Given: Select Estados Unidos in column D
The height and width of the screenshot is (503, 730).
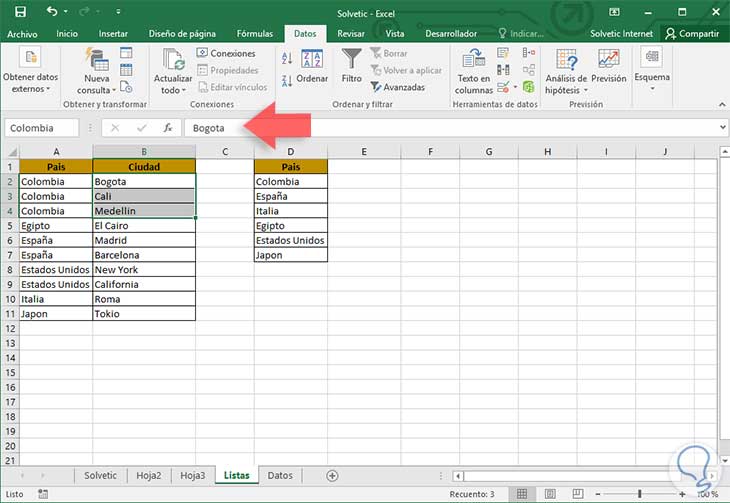Looking at the screenshot, I should pos(291,240).
